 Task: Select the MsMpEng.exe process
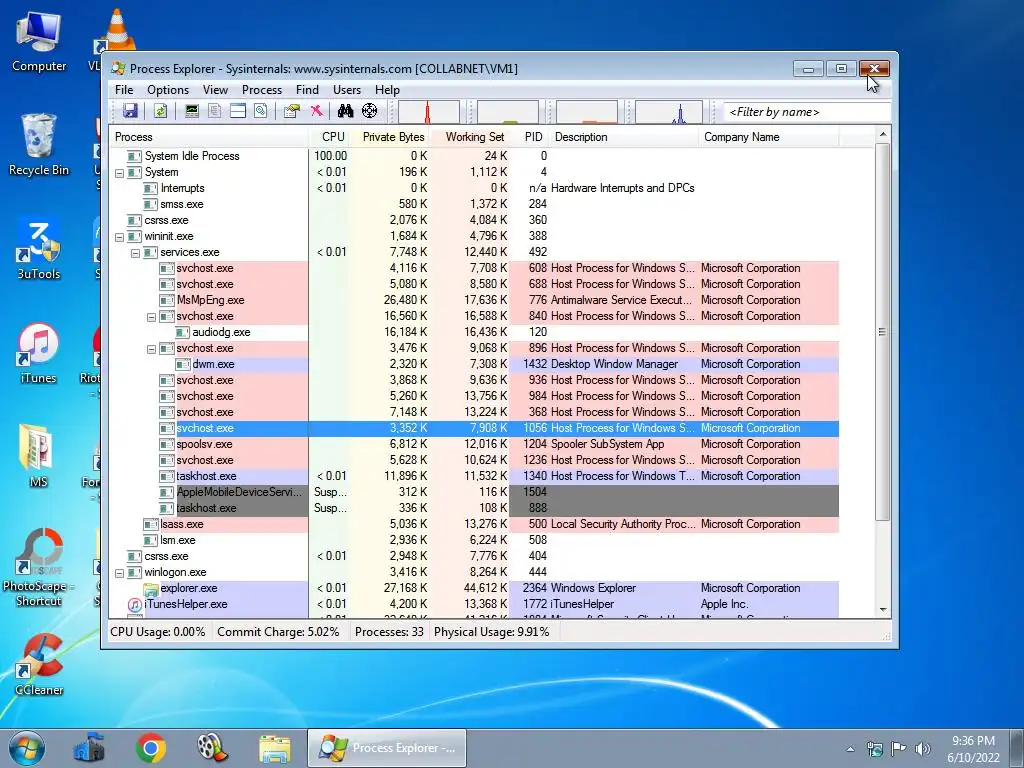tap(474, 300)
